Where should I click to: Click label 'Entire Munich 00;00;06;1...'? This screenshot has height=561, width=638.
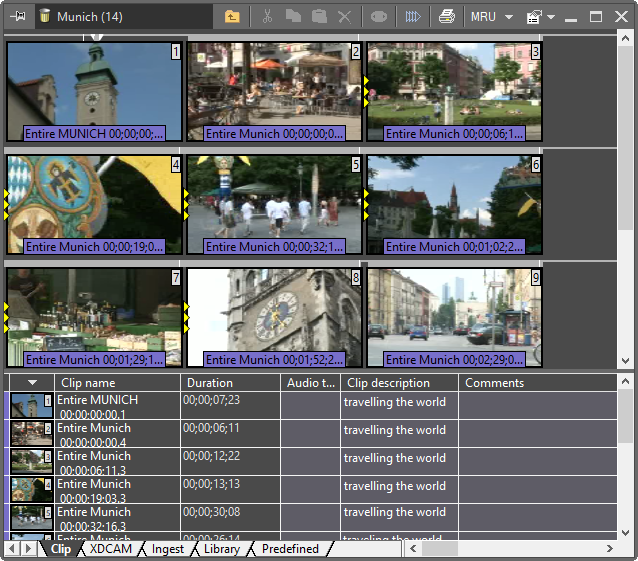point(454,133)
